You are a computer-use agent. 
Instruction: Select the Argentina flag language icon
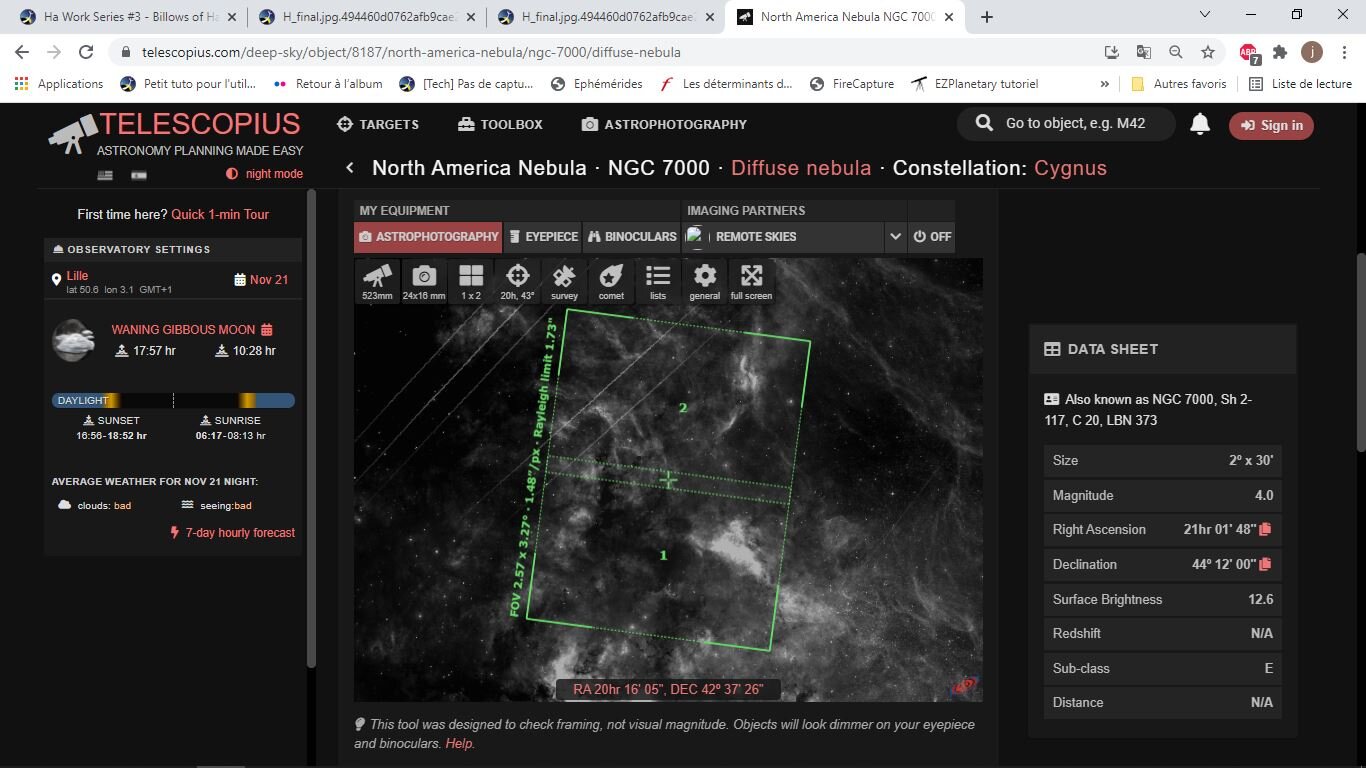tap(139, 175)
